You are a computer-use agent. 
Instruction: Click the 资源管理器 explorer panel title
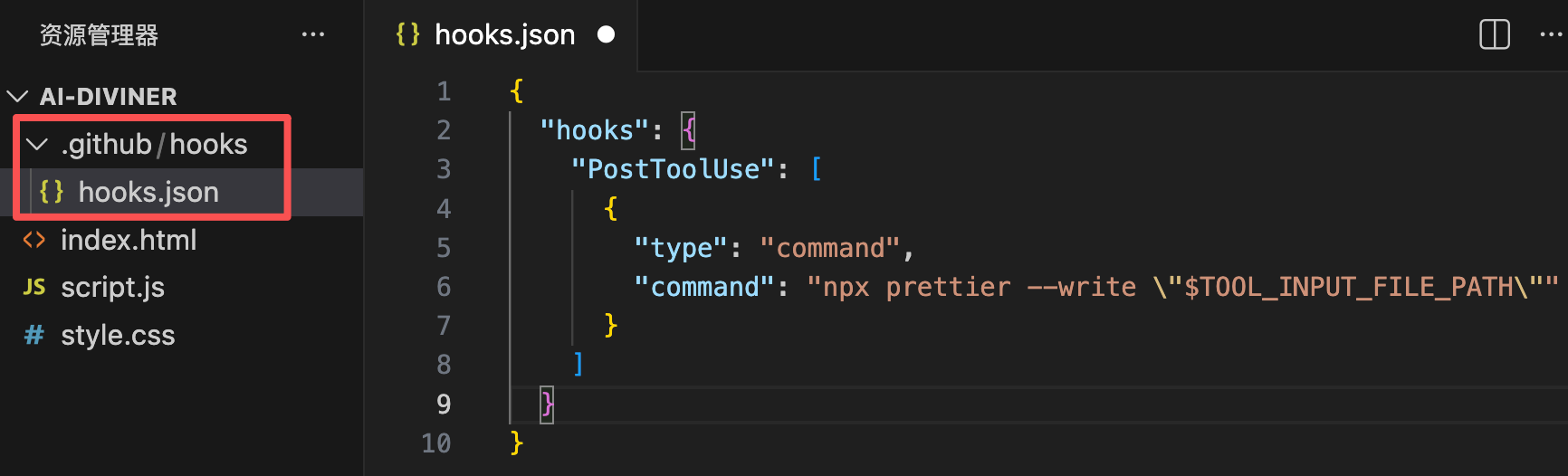(x=99, y=35)
